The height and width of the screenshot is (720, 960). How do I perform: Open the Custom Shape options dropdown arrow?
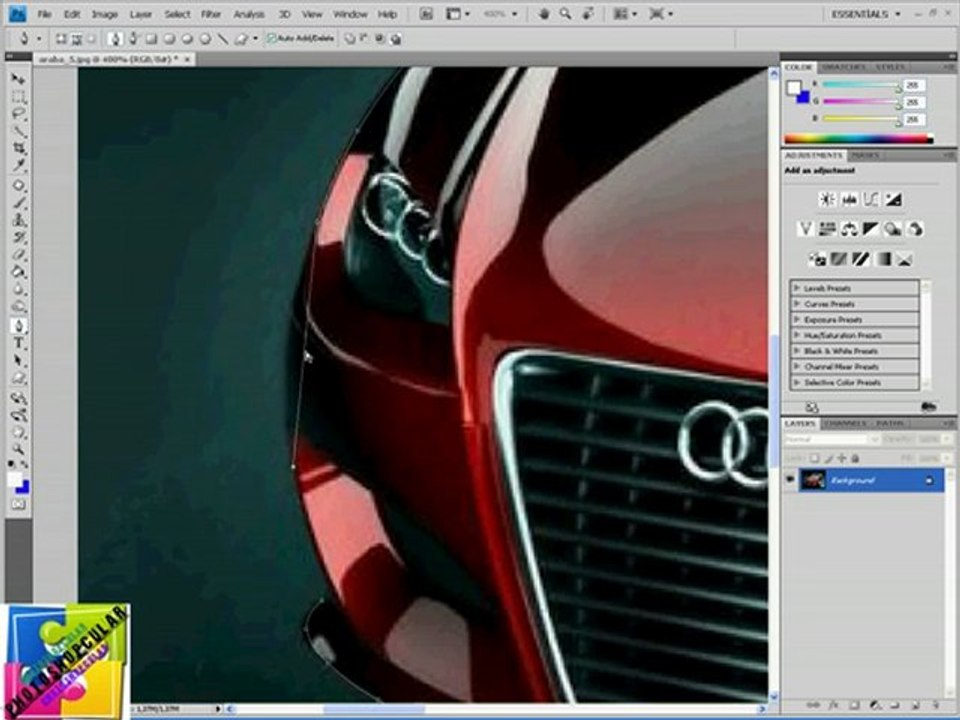pyautogui.click(x=255, y=39)
